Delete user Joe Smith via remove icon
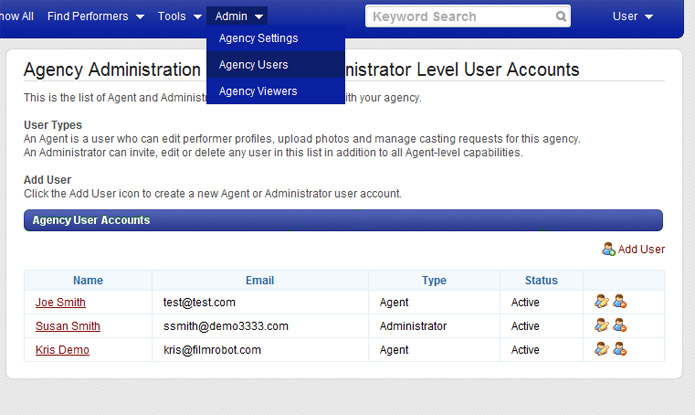The width and height of the screenshot is (695, 415). pos(620,301)
